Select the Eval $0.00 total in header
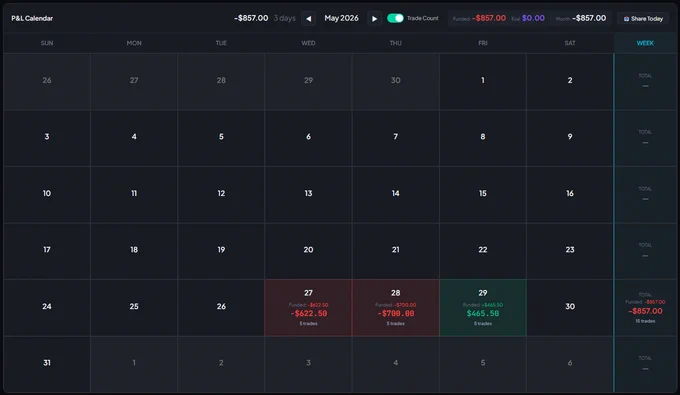Screen dimensions: 680x395 [528, 18]
